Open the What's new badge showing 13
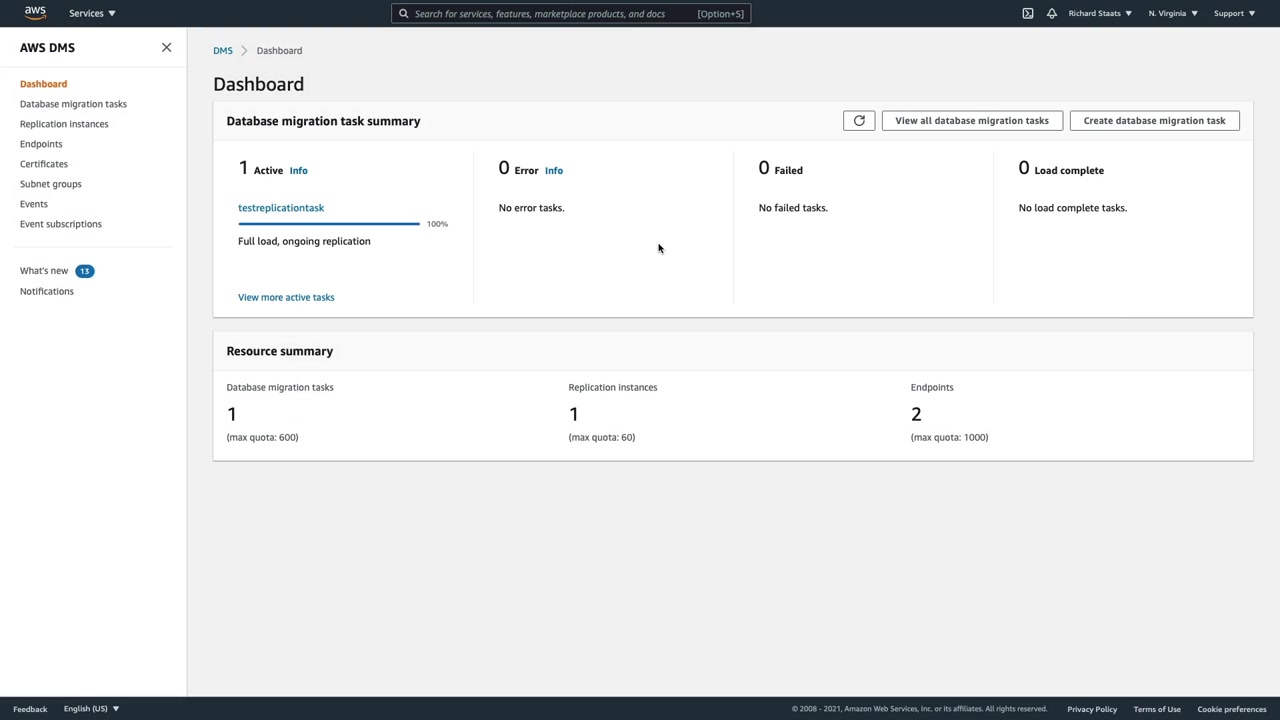 tap(84, 271)
